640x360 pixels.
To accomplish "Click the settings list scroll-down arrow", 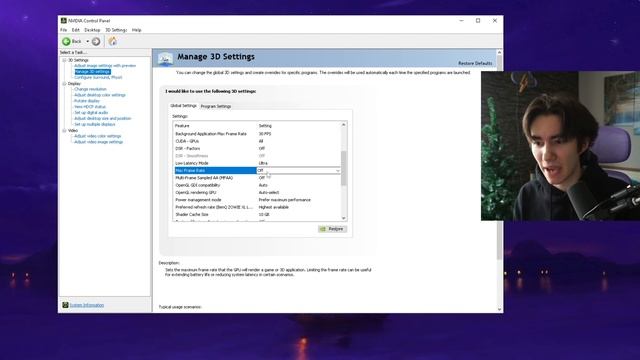I will pyautogui.click(x=344, y=218).
